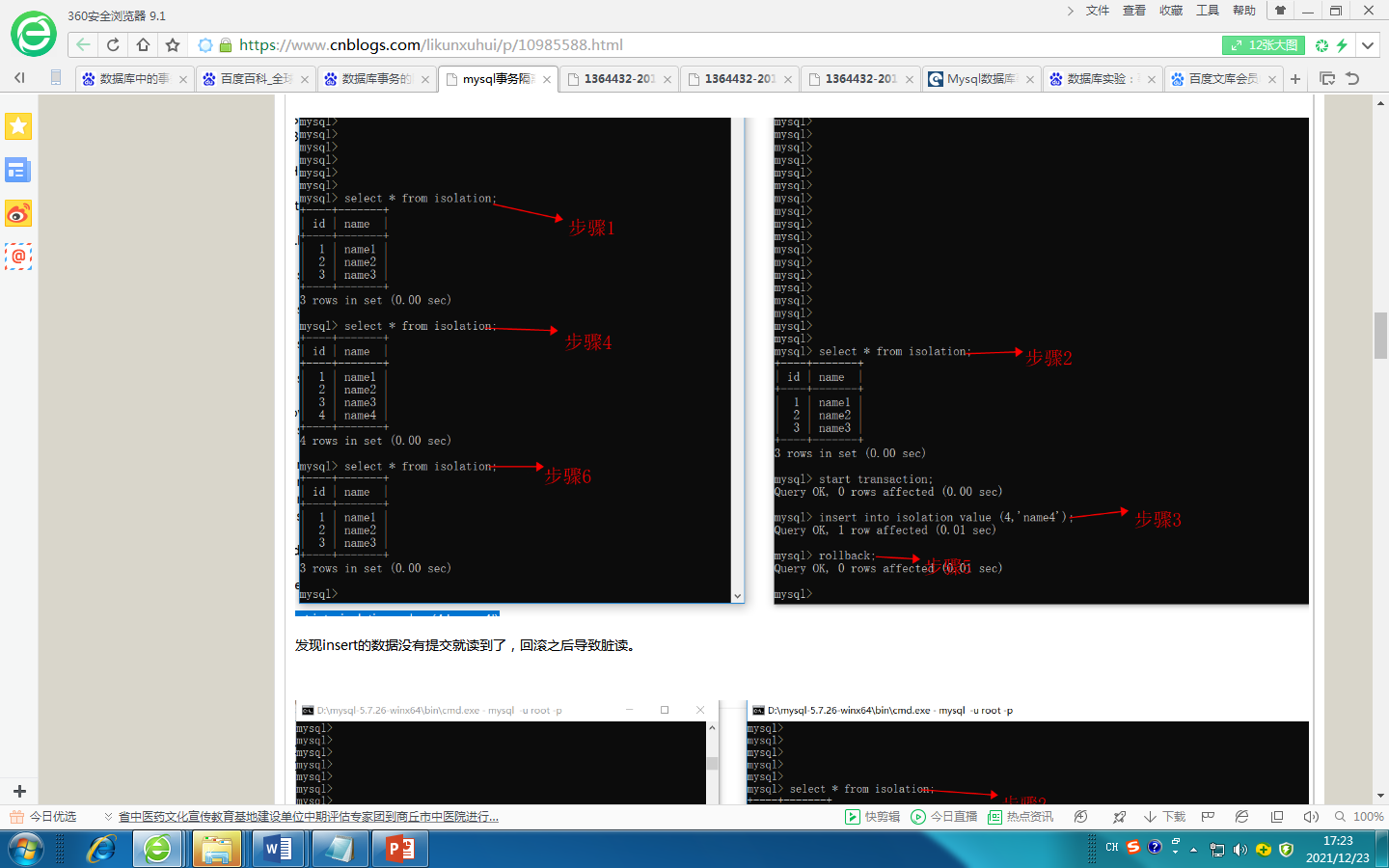Image resolution: width=1389 pixels, height=868 pixels.
Task: Switch to the 数据库中的事 tab
Action: (134, 79)
